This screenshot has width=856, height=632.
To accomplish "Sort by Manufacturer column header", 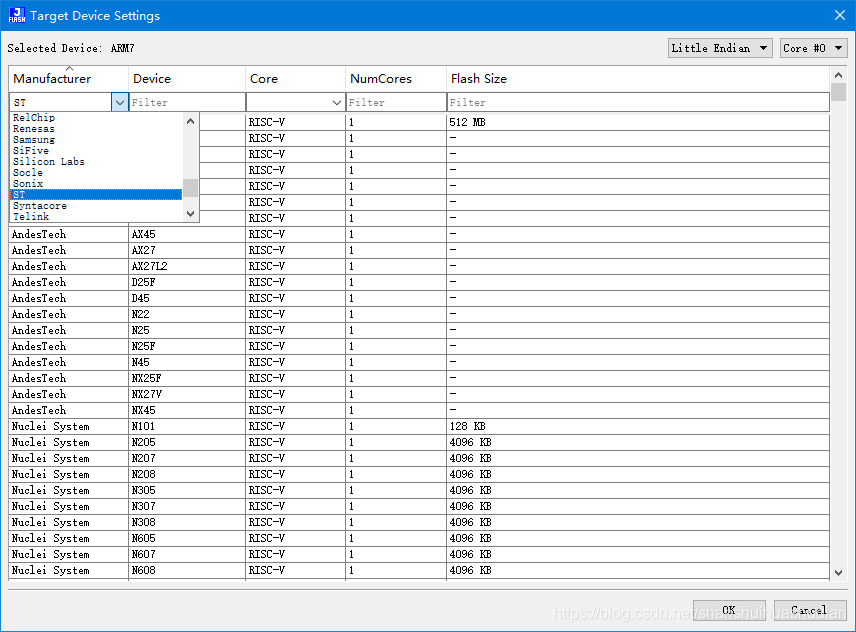I will [68, 79].
